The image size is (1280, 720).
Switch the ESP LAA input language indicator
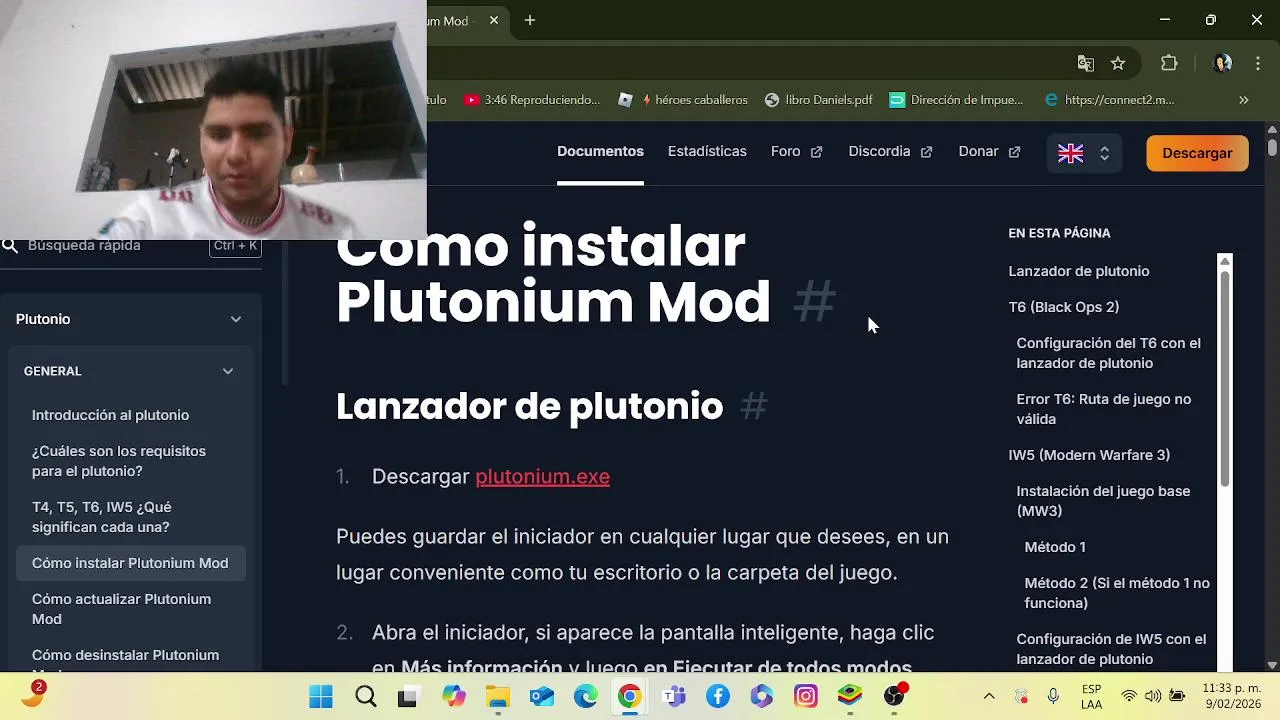(x=1092, y=696)
